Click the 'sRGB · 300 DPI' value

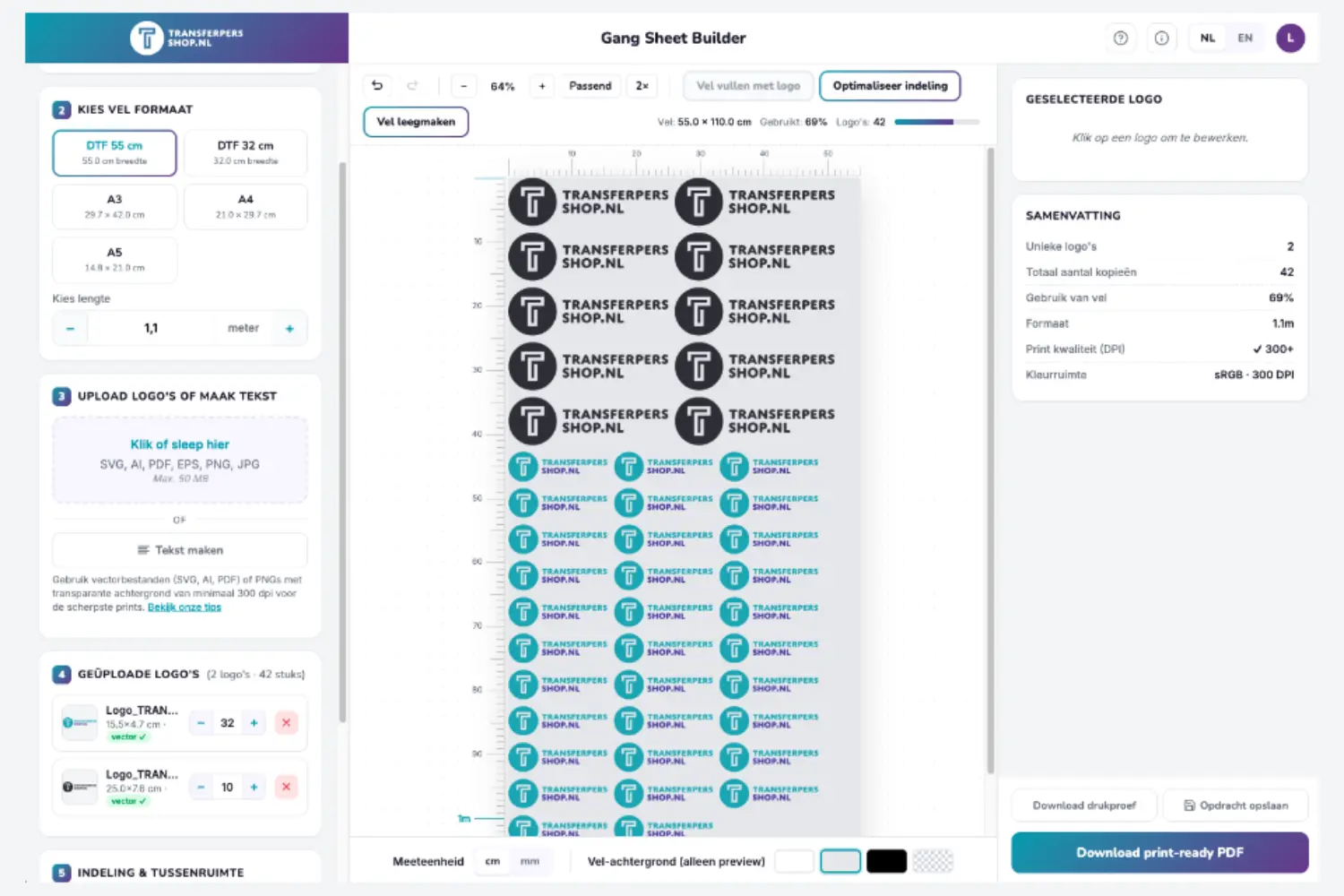click(1254, 375)
